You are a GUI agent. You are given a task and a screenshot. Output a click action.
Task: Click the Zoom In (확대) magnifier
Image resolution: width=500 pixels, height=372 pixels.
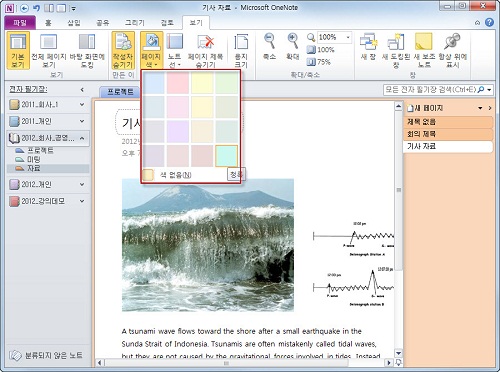(293, 47)
